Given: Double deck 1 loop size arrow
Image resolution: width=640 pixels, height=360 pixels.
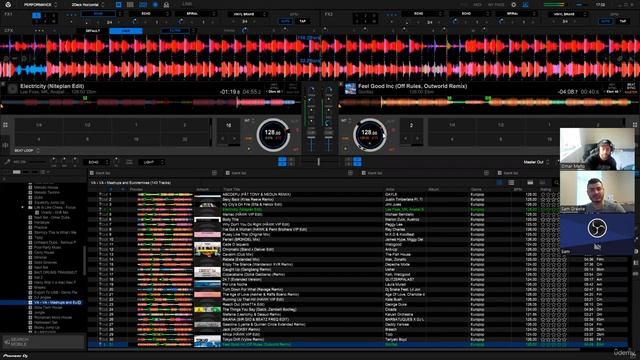Looking at the screenshot, I should [x=234, y=139].
